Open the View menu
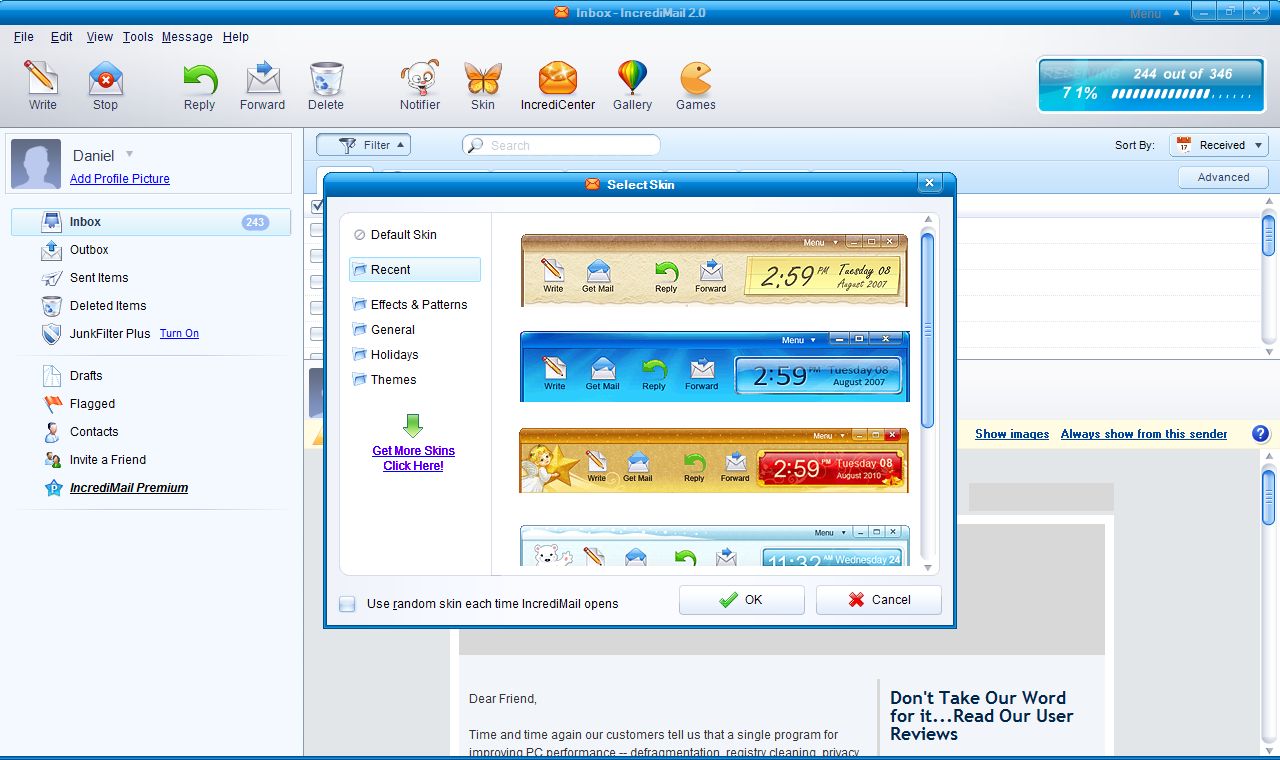 [100, 37]
